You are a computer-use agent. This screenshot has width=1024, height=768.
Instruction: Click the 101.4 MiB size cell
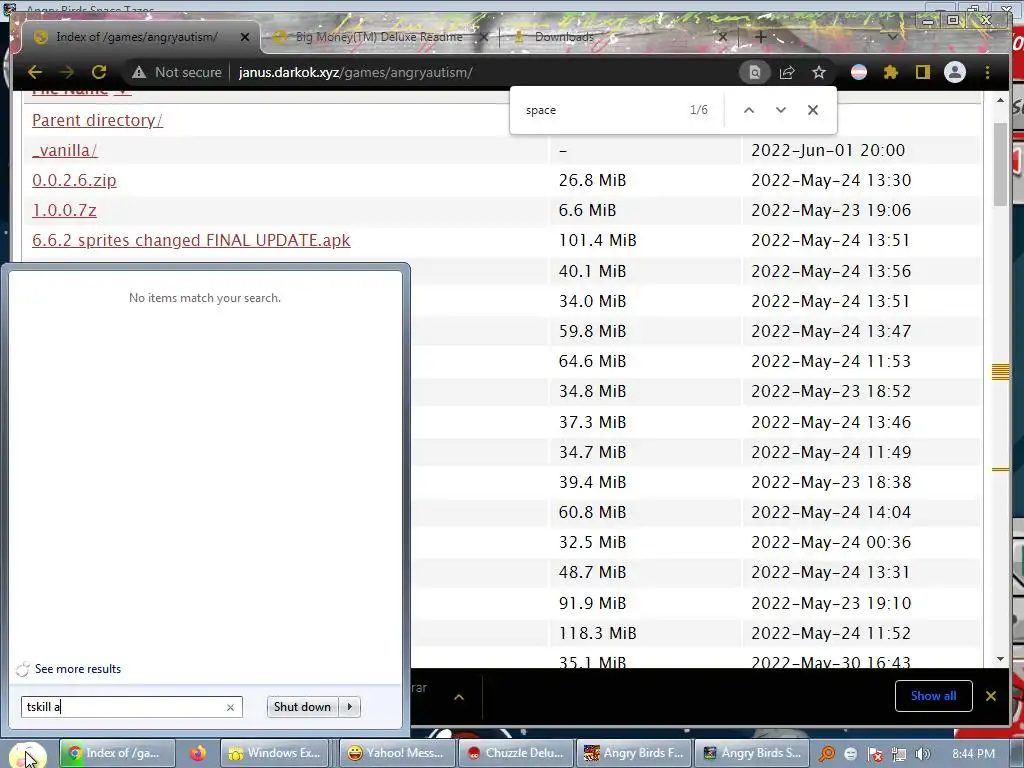pos(598,240)
